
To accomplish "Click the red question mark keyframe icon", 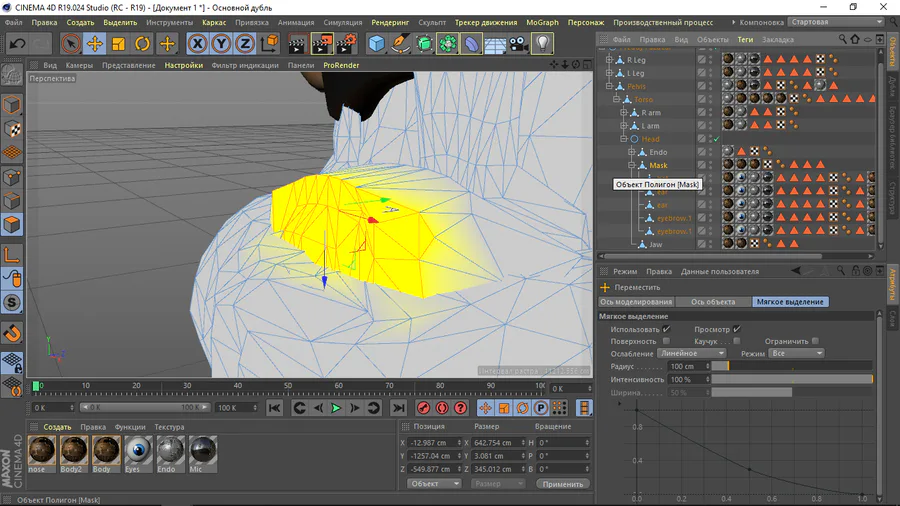I will (460, 408).
